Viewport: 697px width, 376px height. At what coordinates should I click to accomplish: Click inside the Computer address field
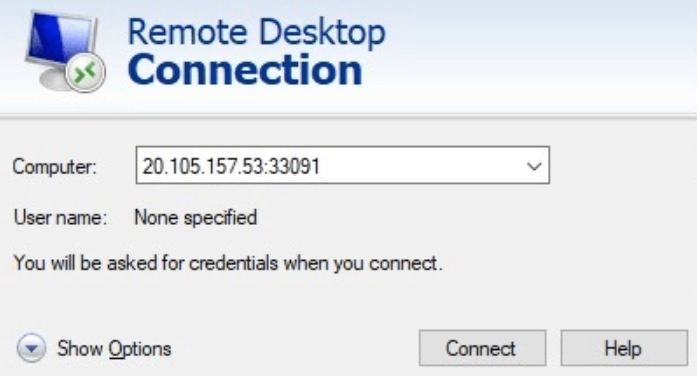[342, 165]
